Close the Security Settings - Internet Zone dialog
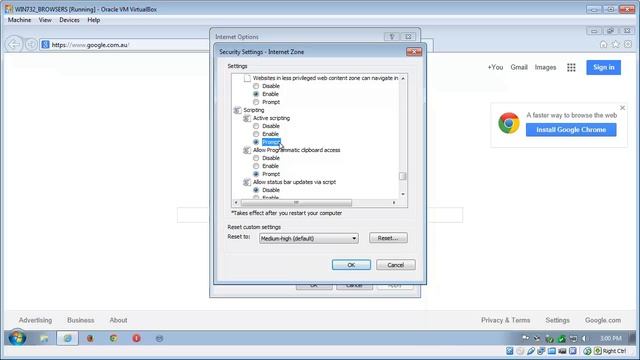The height and width of the screenshot is (360, 640). (x=414, y=52)
